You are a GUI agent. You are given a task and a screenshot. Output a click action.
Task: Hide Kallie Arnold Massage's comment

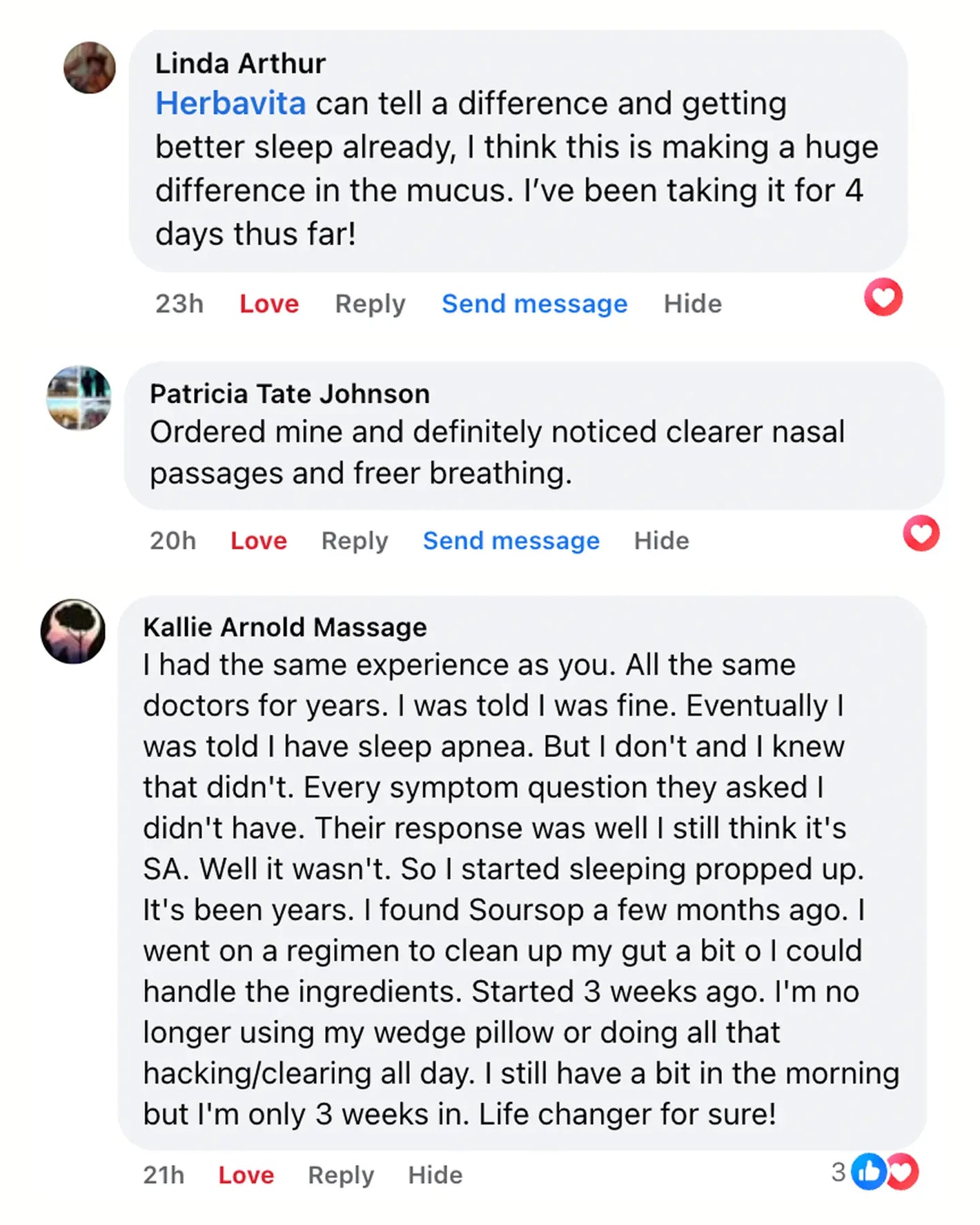pyautogui.click(x=435, y=1175)
